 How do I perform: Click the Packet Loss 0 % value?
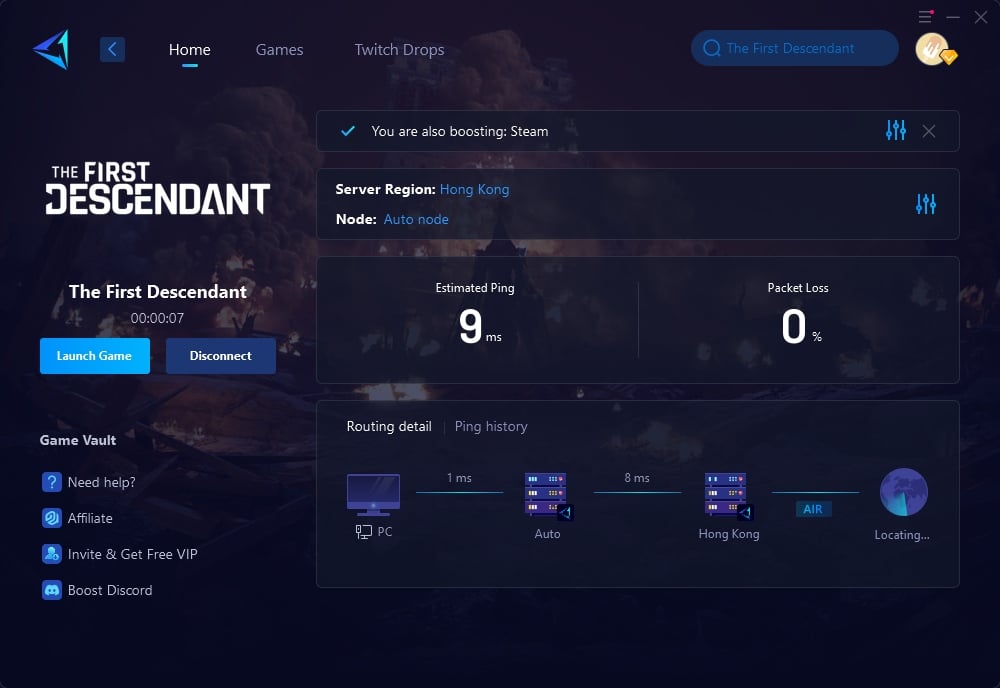[801, 326]
